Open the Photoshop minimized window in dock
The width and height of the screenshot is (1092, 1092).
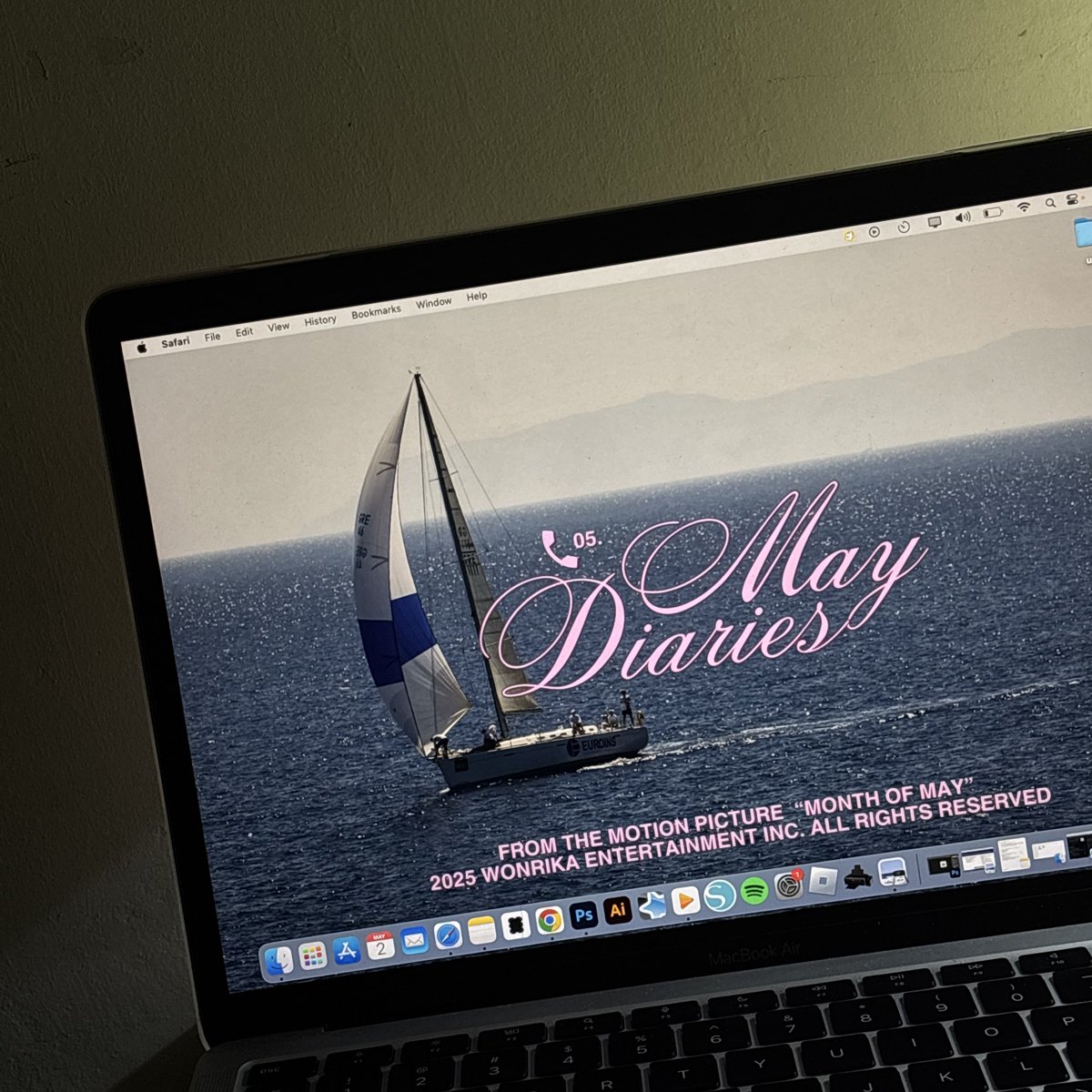coord(945,864)
